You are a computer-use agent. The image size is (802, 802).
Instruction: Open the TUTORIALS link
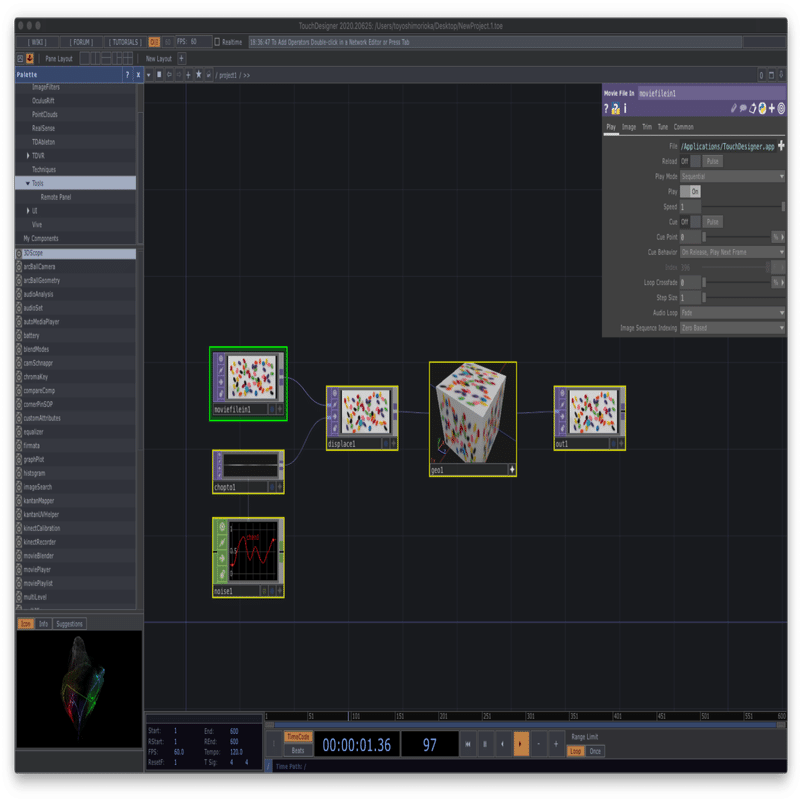[125, 42]
